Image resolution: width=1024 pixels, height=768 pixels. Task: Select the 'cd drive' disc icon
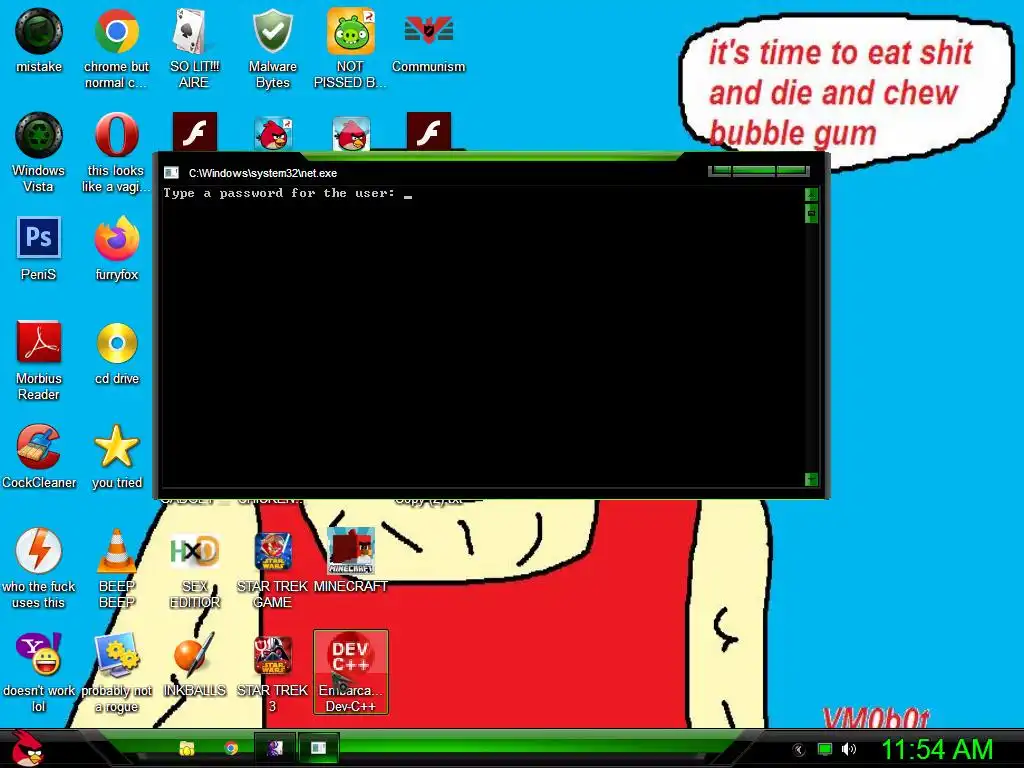pyautogui.click(x=117, y=352)
